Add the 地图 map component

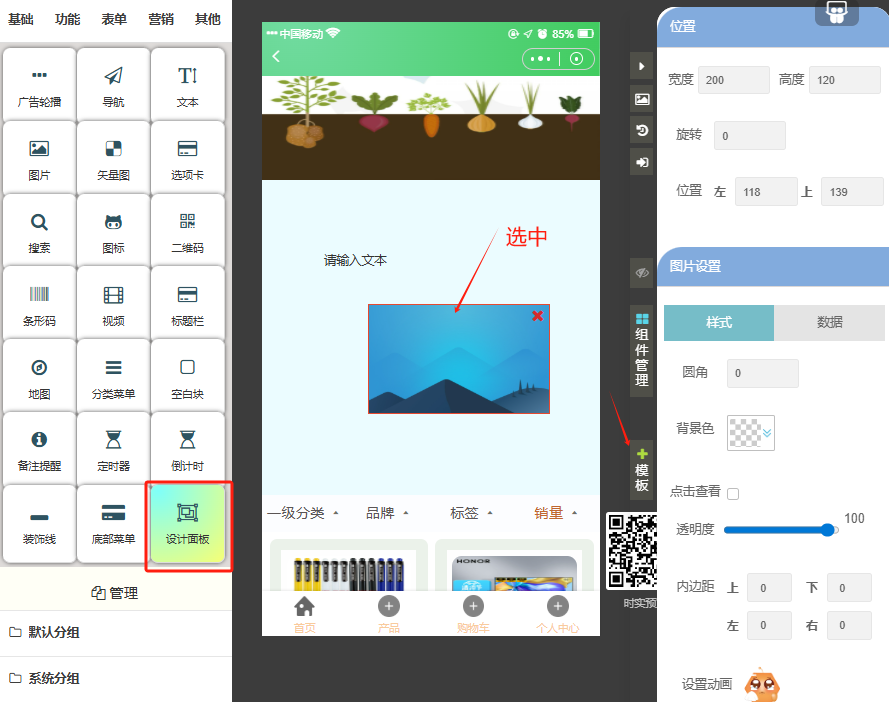[x=40, y=378]
